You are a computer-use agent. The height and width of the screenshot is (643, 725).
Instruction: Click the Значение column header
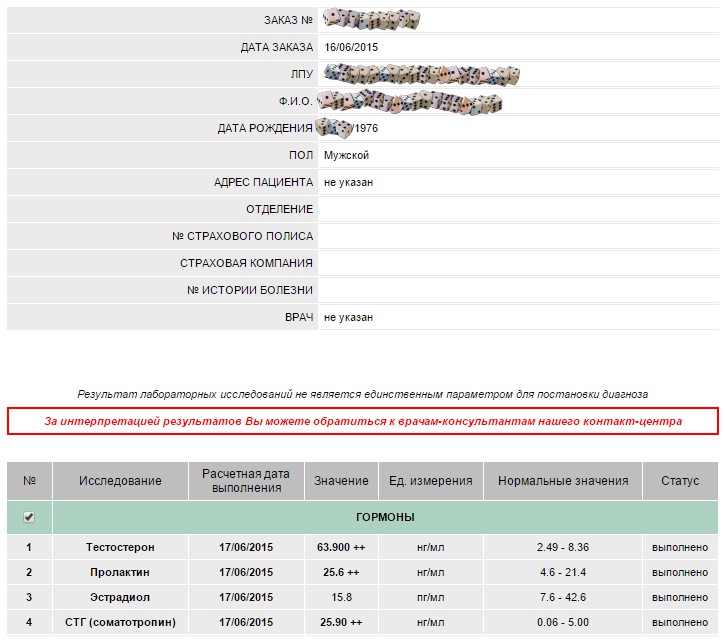tap(341, 481)
